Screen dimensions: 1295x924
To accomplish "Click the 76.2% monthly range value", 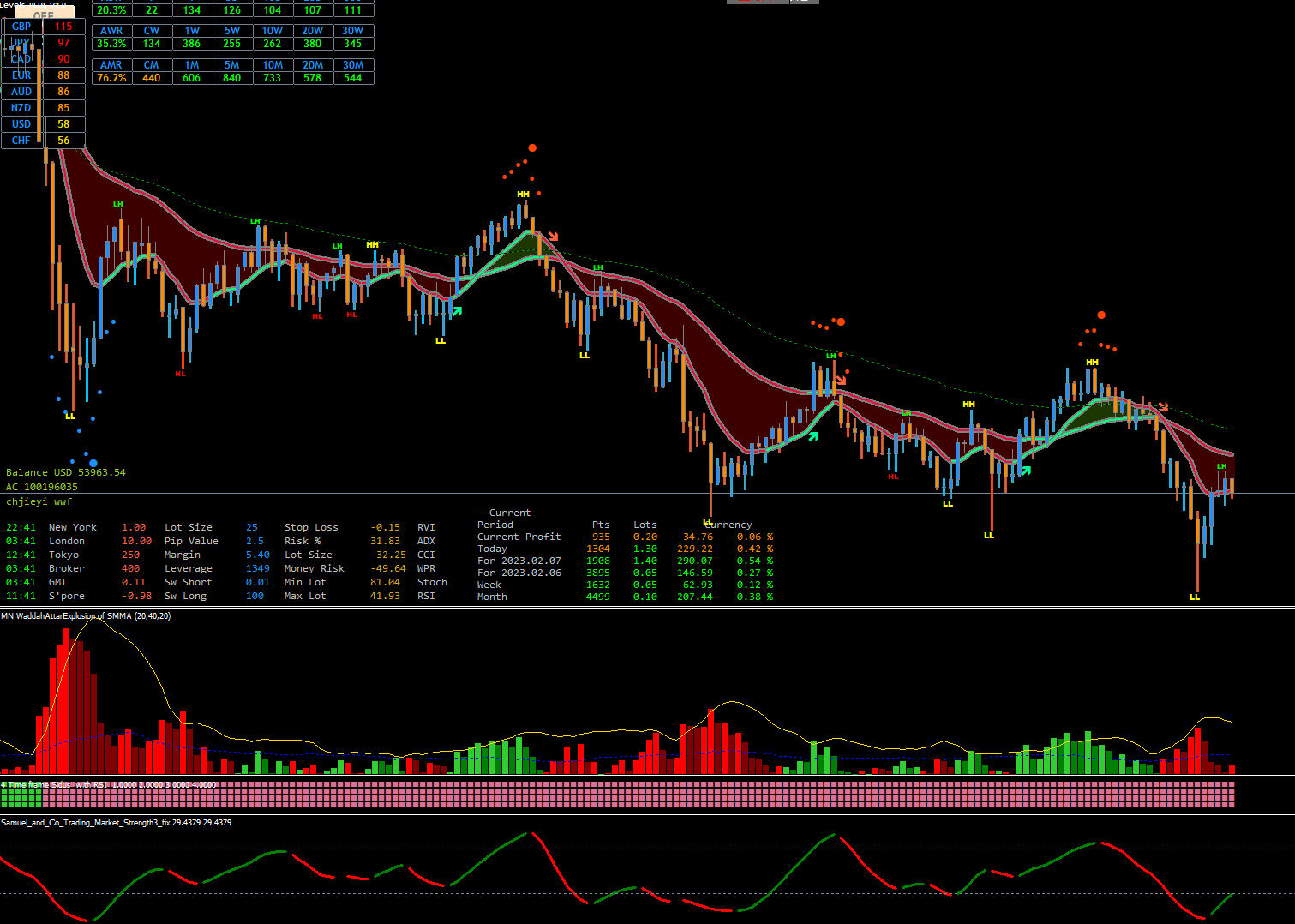I will point(111,78).
